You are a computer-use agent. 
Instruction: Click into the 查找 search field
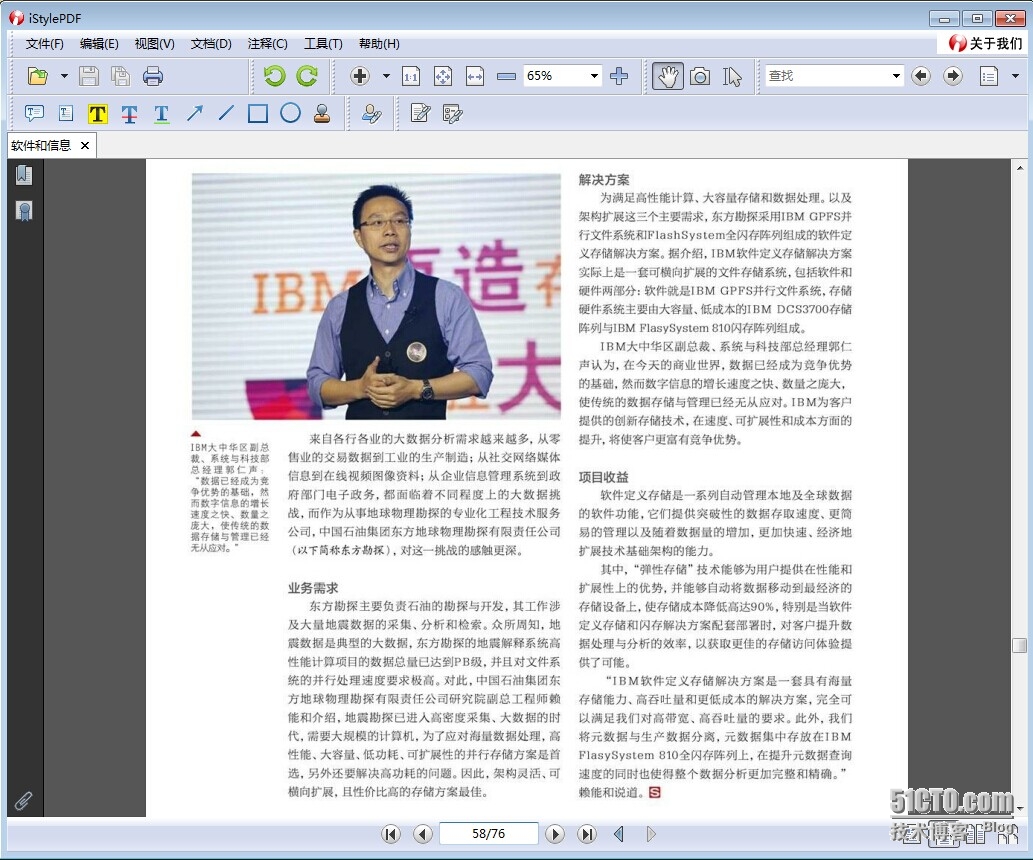click(x=827, y=76)
